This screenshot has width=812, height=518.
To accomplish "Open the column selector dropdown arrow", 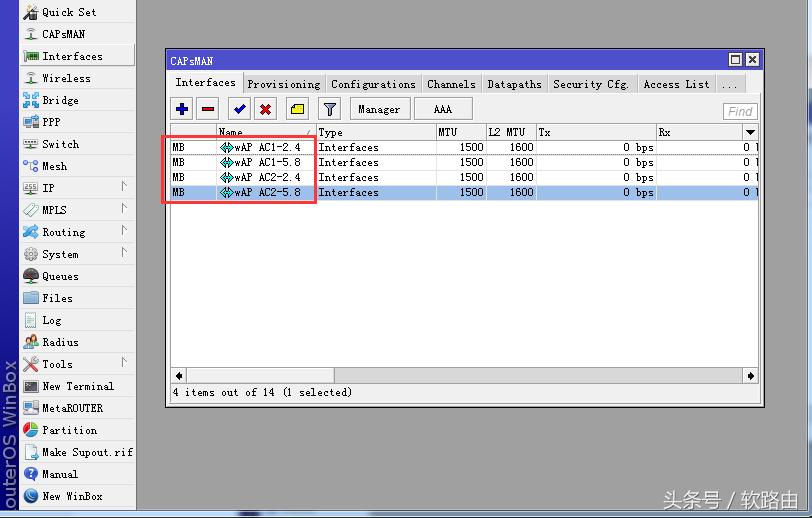I will [750, 133].
